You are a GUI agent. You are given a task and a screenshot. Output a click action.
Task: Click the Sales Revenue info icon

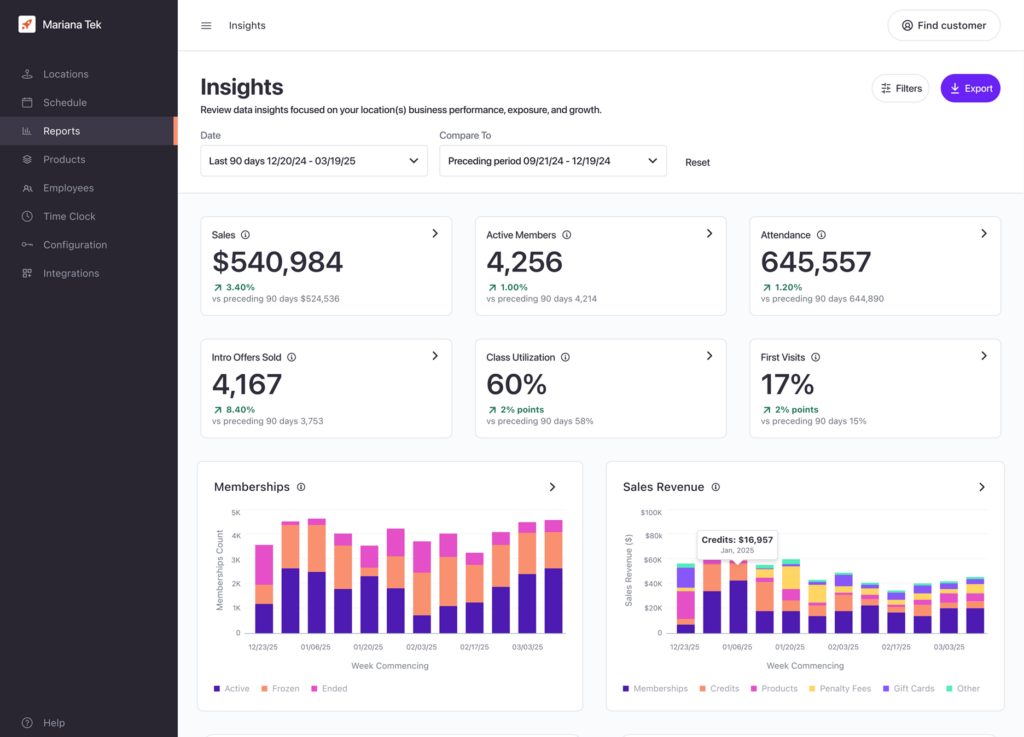[x=715, y=487]
